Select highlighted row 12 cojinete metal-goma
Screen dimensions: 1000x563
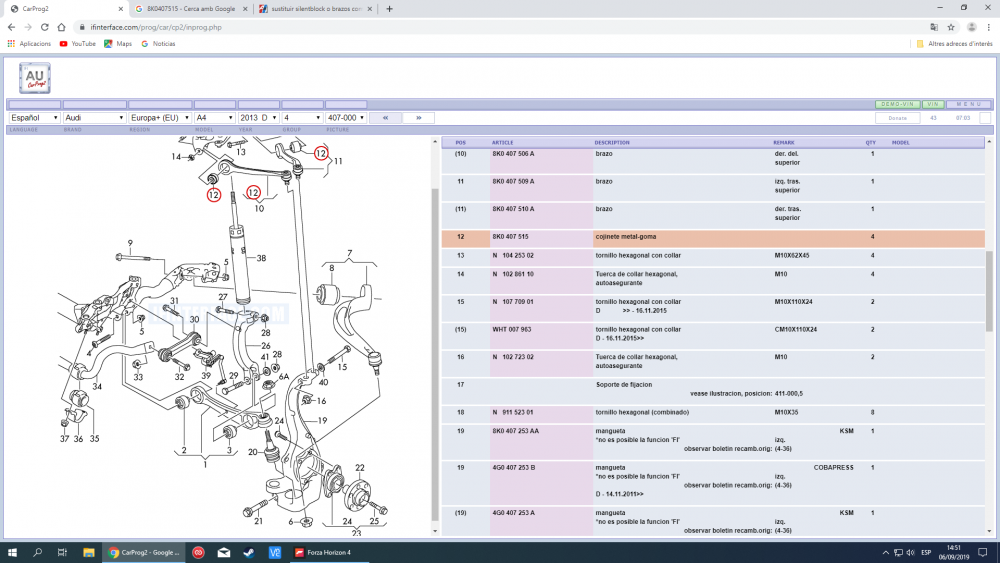tap(713, 238)
